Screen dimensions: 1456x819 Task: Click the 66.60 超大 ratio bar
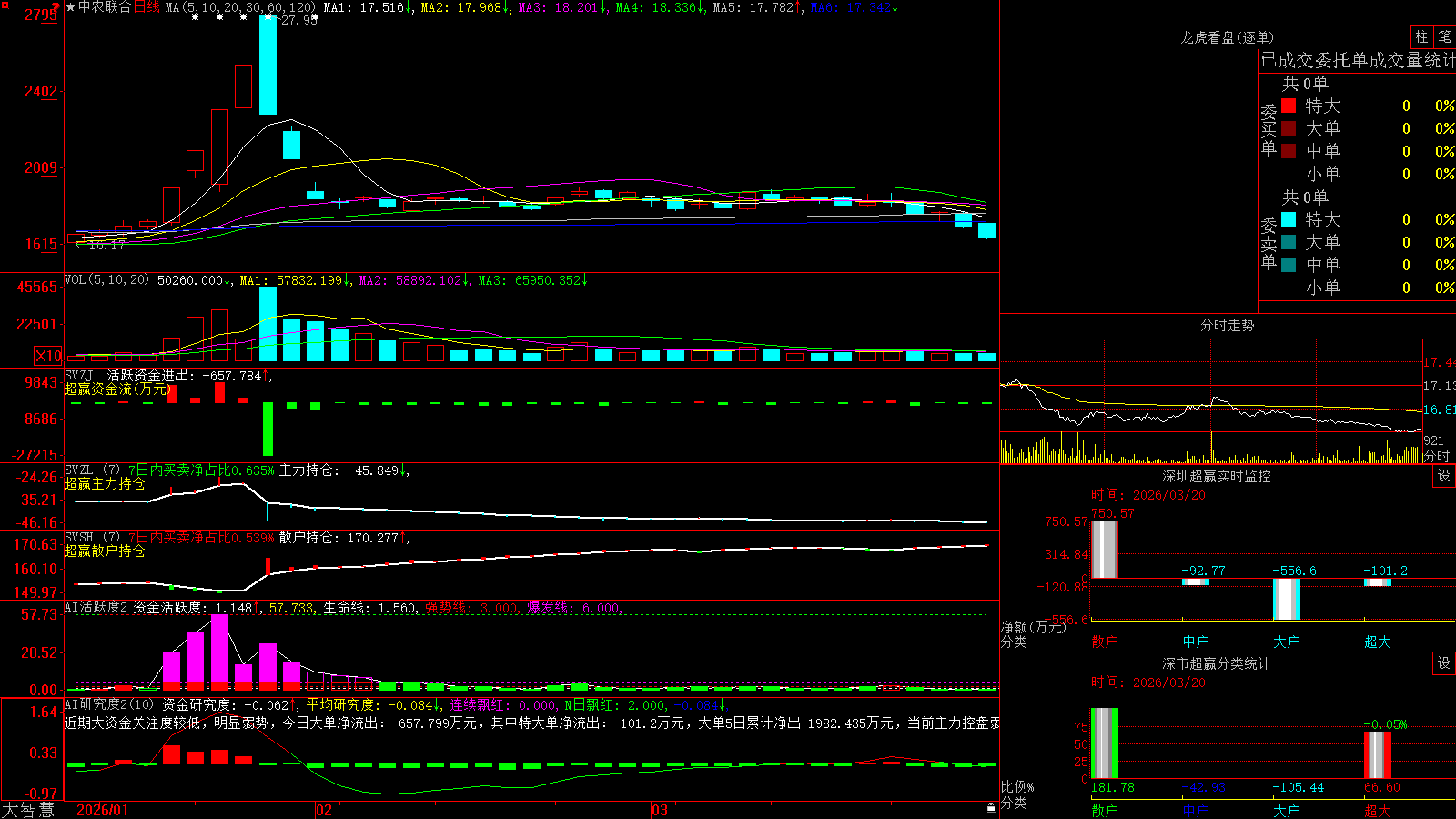(1378, 754)
